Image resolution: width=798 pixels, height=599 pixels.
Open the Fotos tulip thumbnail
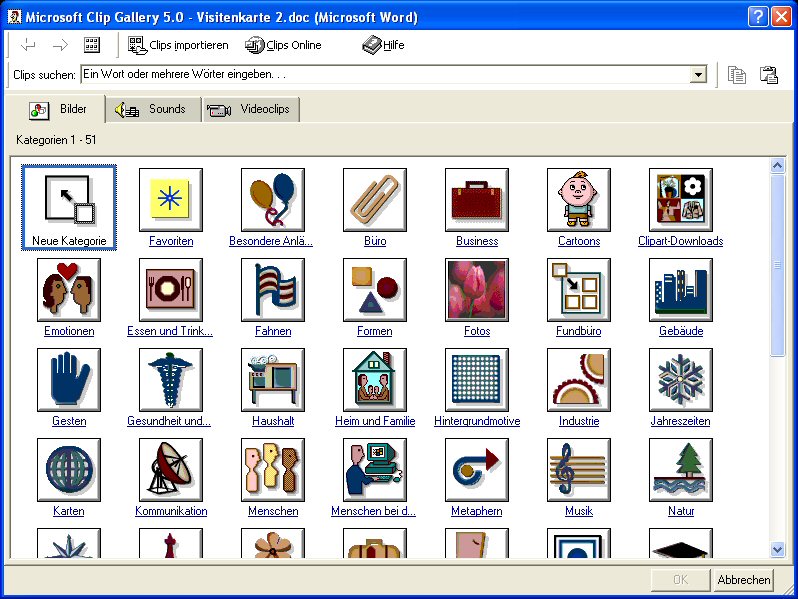tap(477, 290)
